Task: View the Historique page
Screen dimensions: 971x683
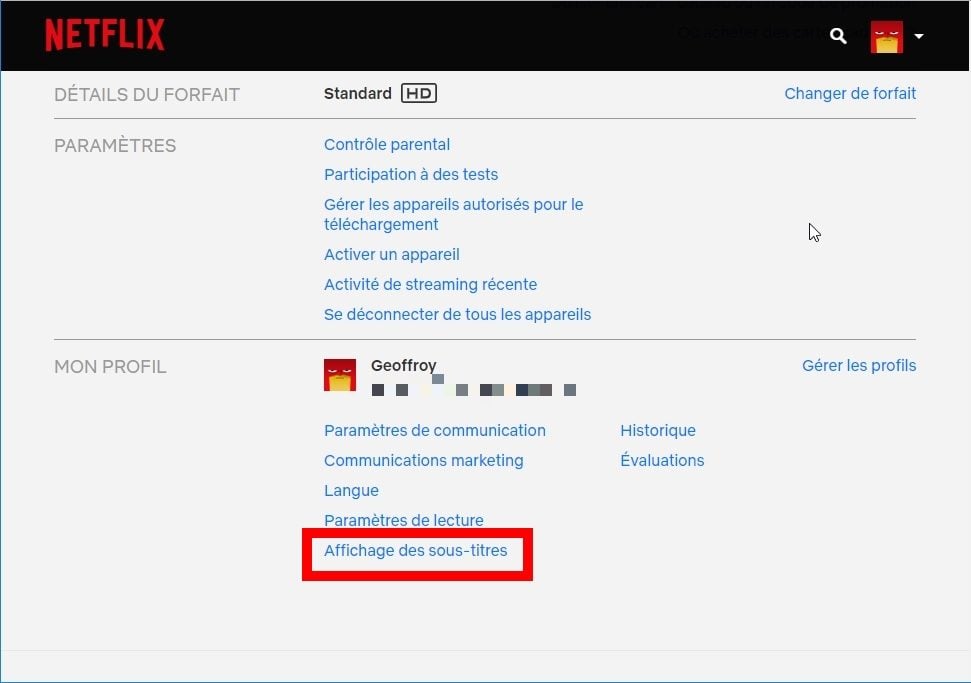Action: coord(658,430)
